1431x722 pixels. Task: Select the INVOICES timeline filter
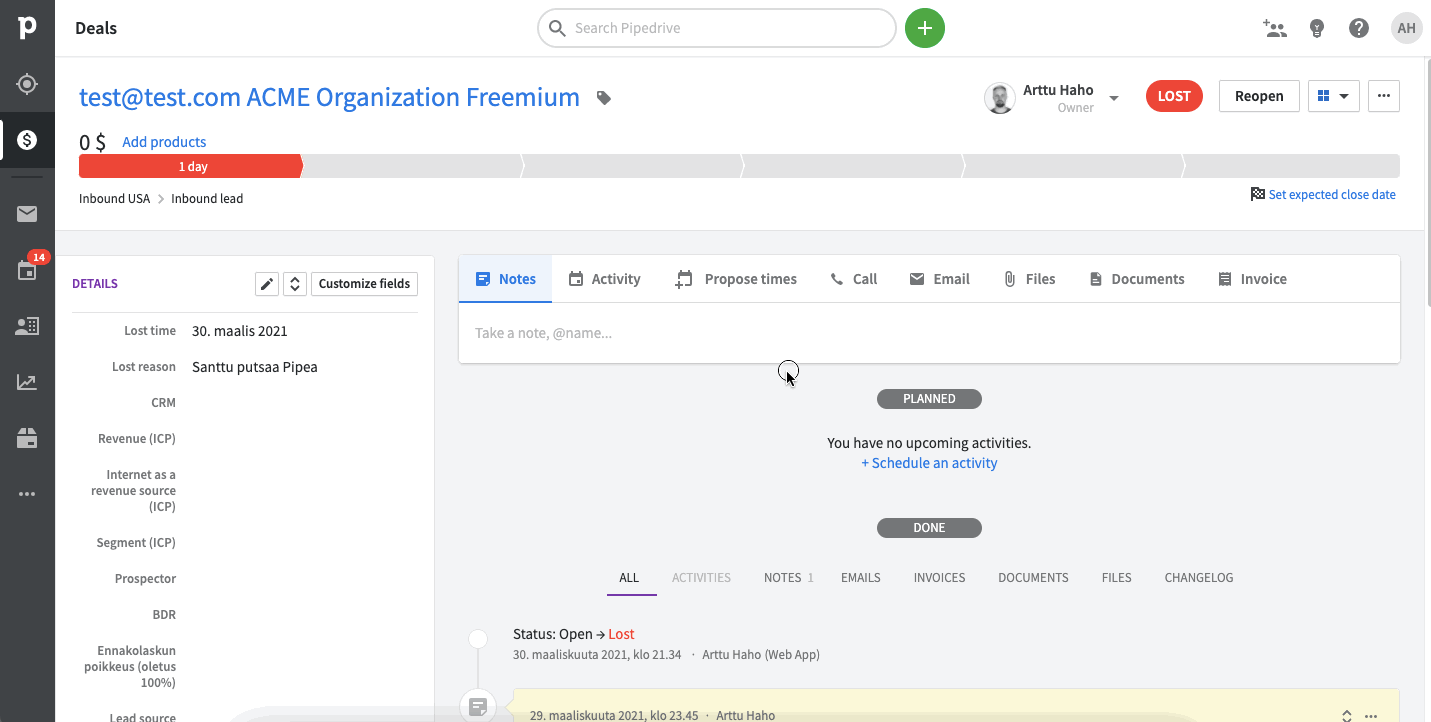point(939,578)
